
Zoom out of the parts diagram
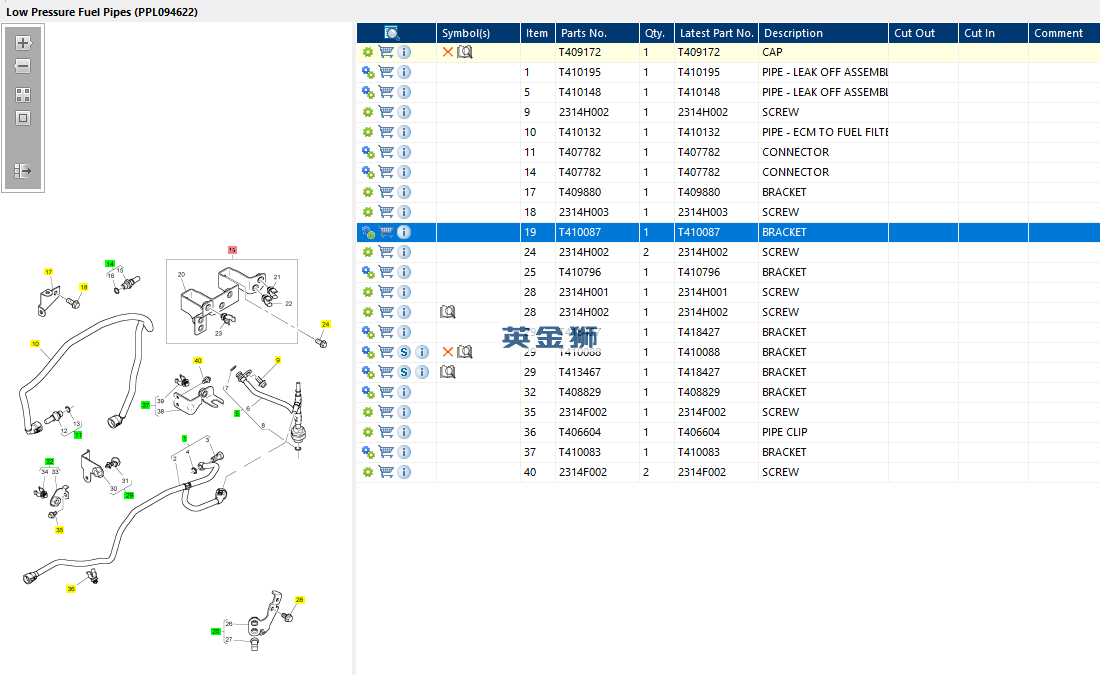click(23, 66)
